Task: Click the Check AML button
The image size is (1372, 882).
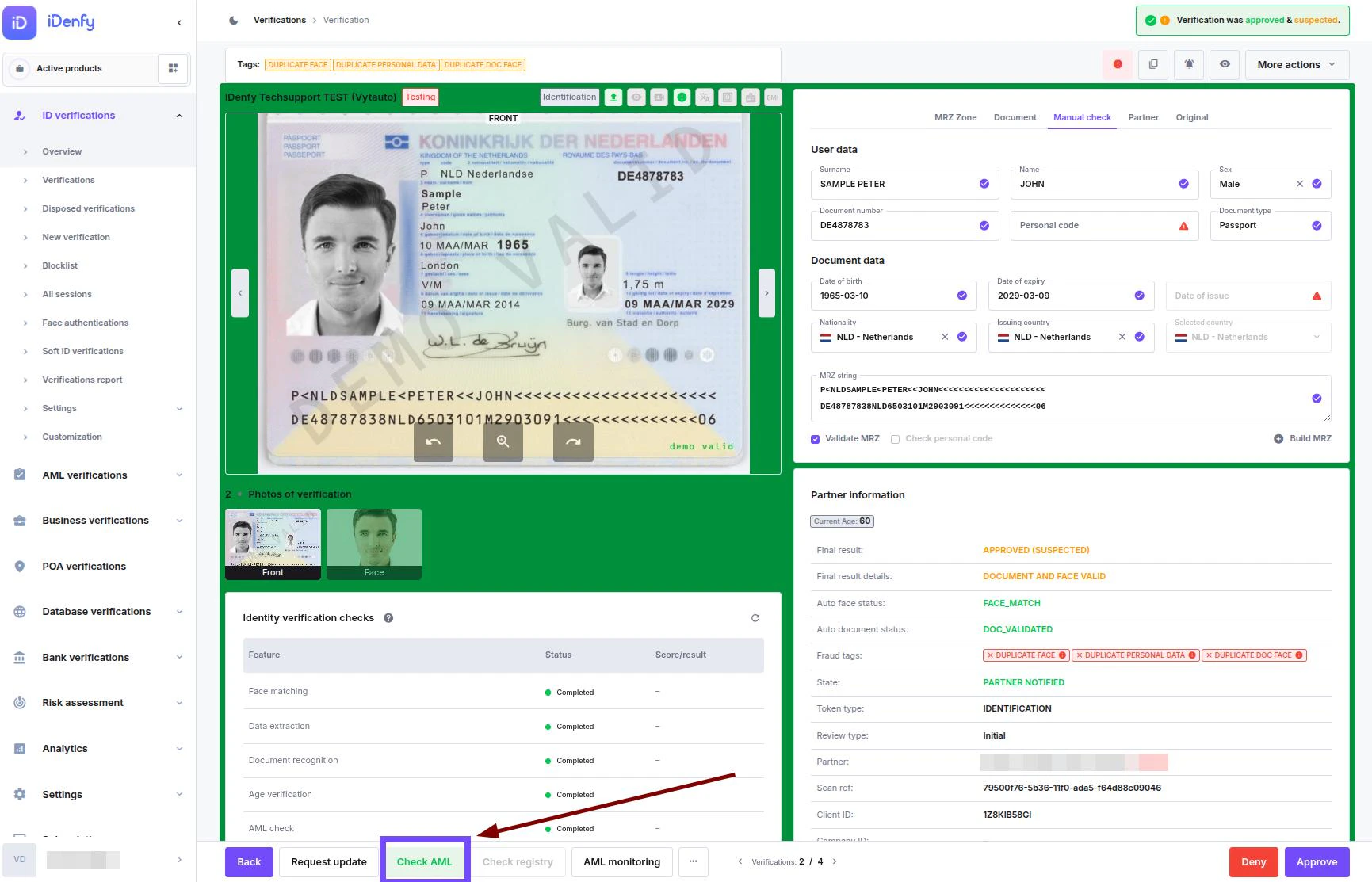Action: [x=425, y=862]
